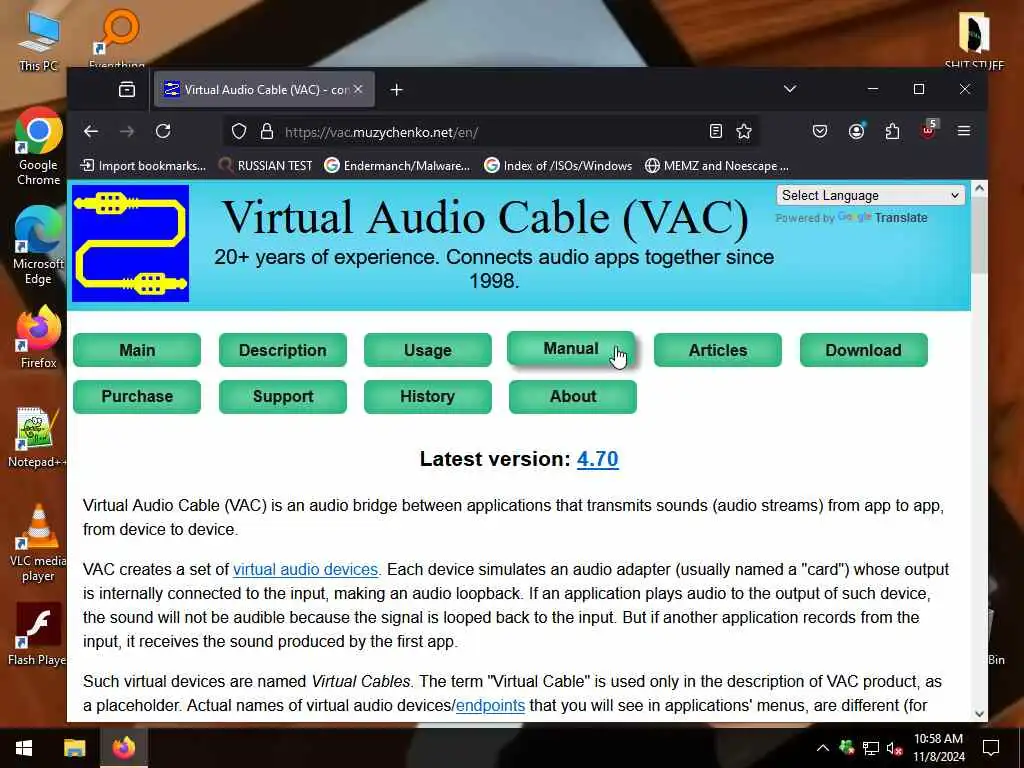Open RUSSIAN TEST bookmark
Screen dimensions: 1024x768
266,166
